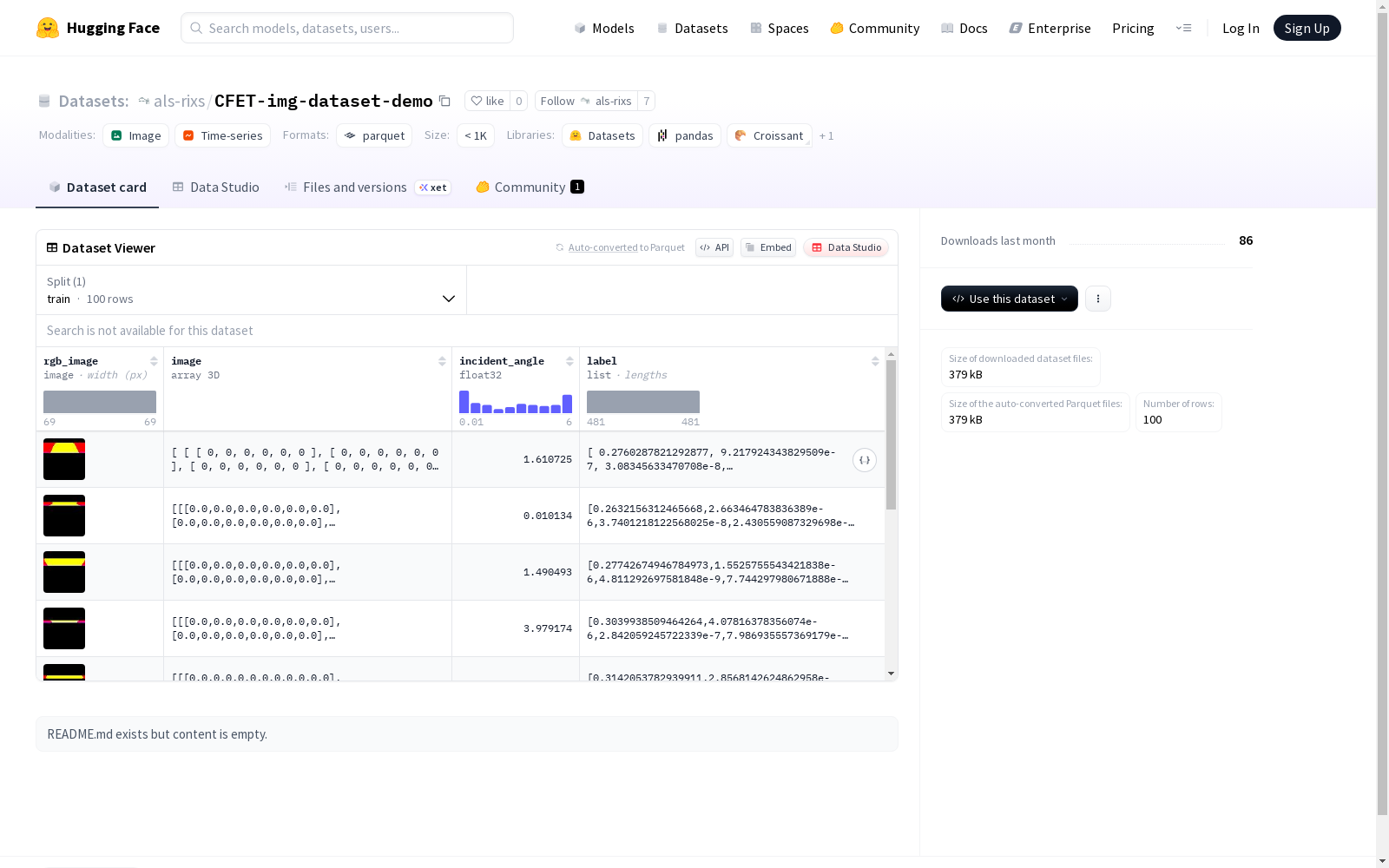
Task: Click the rgb_image width histogram bar
Action: coord(100,402)
